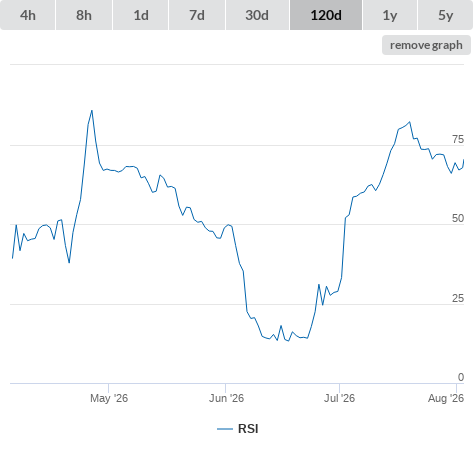Switch to the 8h time range
474x455 pixels.
84,15
